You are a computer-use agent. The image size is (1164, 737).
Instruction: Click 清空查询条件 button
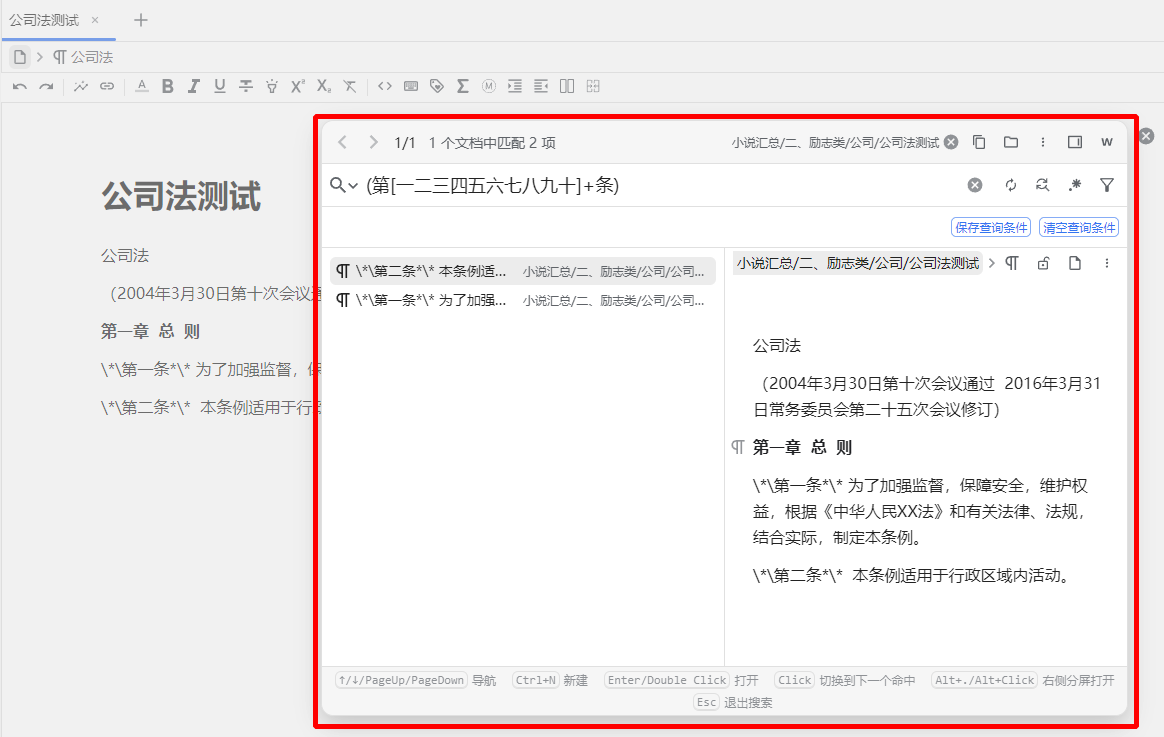[1078, 228]
